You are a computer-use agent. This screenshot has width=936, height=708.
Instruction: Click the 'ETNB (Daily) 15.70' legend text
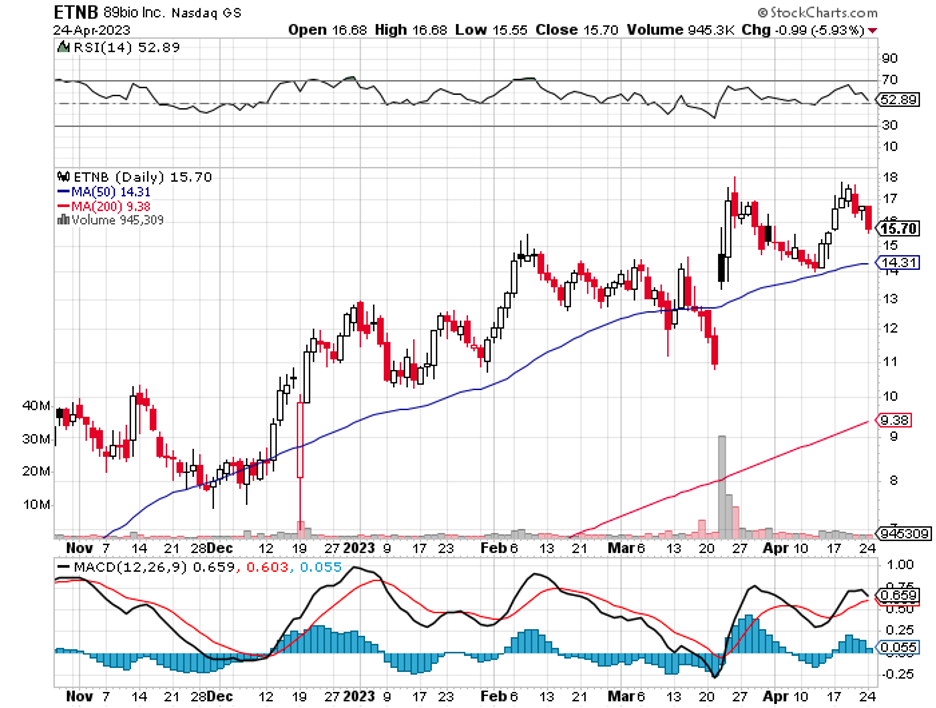[x=142, y=177]
